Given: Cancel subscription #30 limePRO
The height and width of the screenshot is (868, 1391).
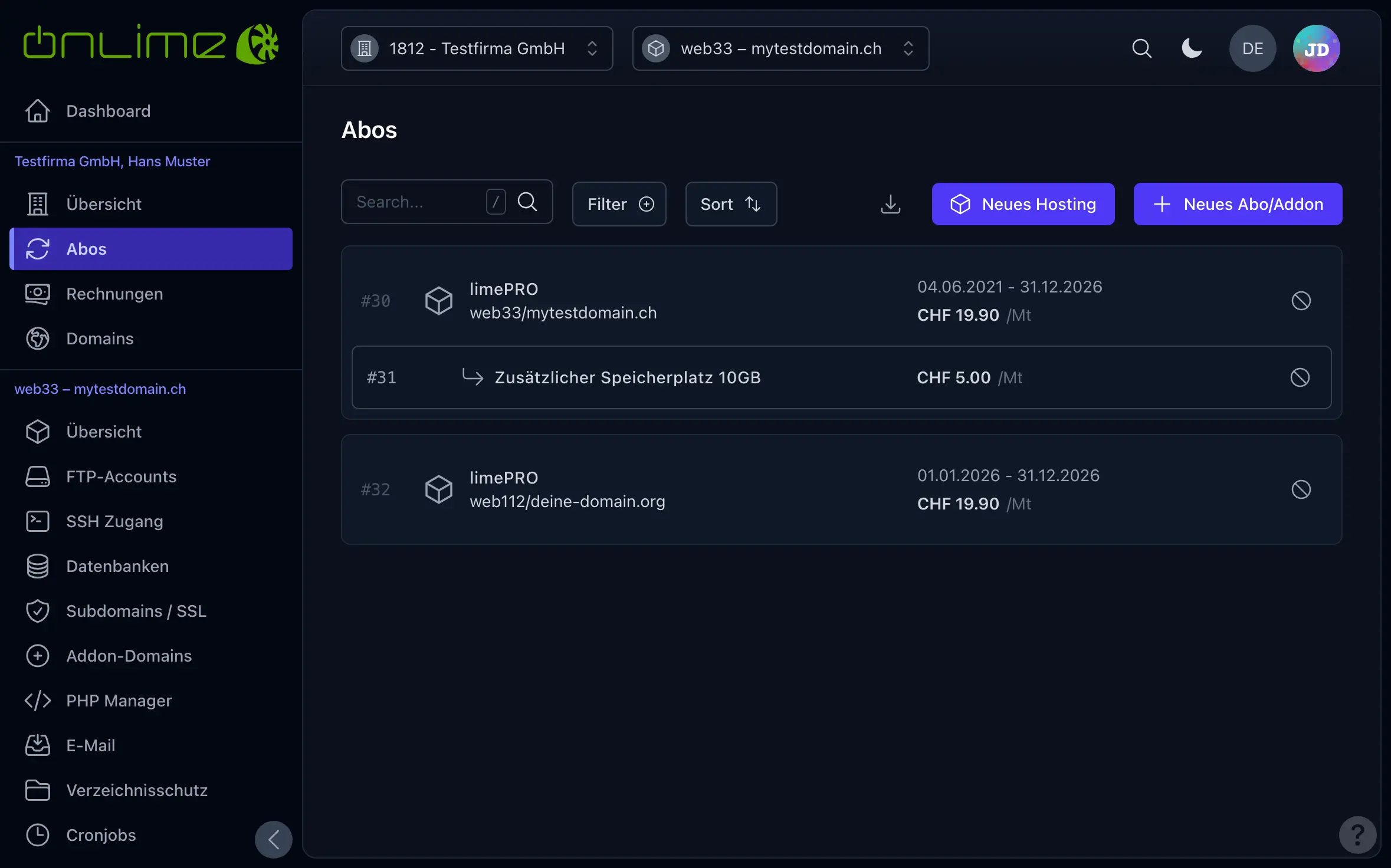Looking at the screenshot, I should [x=1301, y=301].
